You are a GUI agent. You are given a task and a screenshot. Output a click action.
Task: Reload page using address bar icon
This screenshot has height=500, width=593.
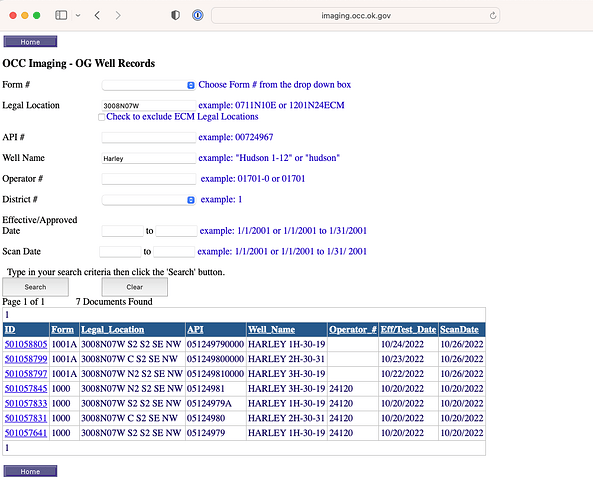coord(493,16)
